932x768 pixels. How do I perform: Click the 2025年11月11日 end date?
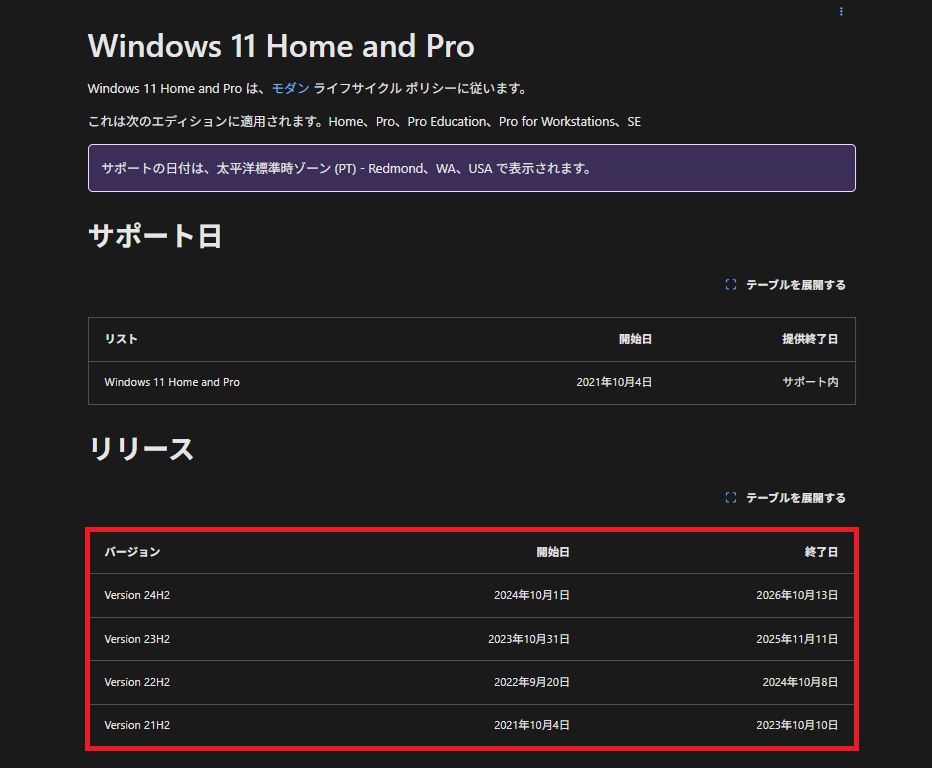point(797,639)
